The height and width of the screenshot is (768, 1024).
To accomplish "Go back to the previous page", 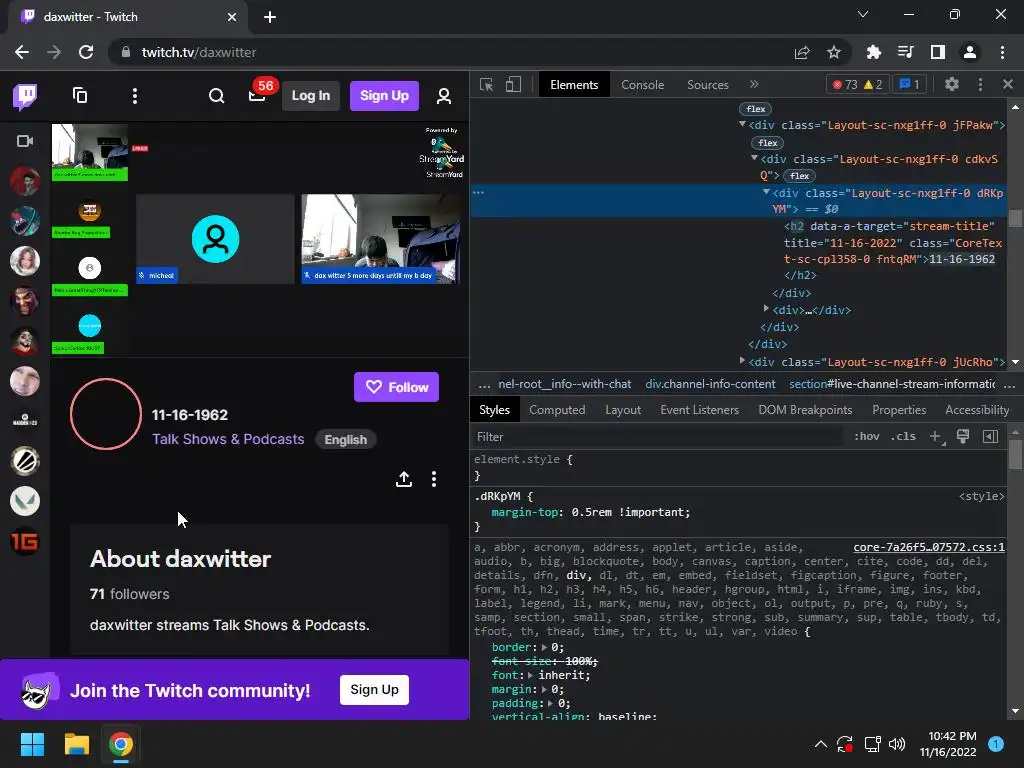I will (x=22, y=52).
